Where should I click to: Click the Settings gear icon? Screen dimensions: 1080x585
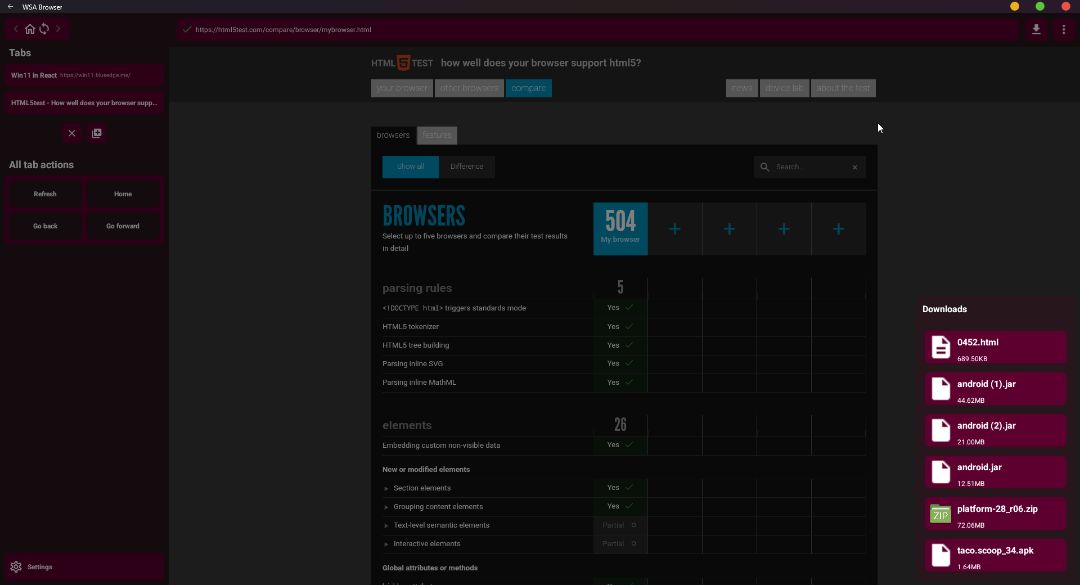click(16, 567)
